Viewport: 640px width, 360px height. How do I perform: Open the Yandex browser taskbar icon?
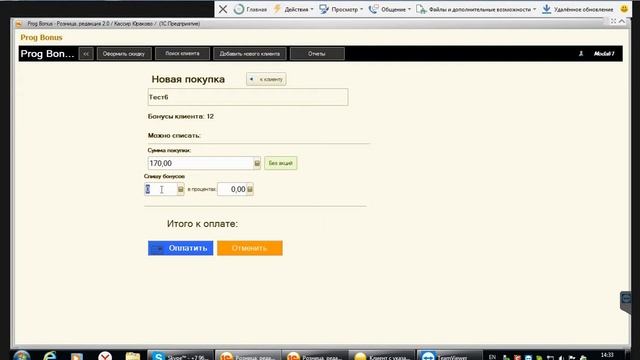pos(105,356)
